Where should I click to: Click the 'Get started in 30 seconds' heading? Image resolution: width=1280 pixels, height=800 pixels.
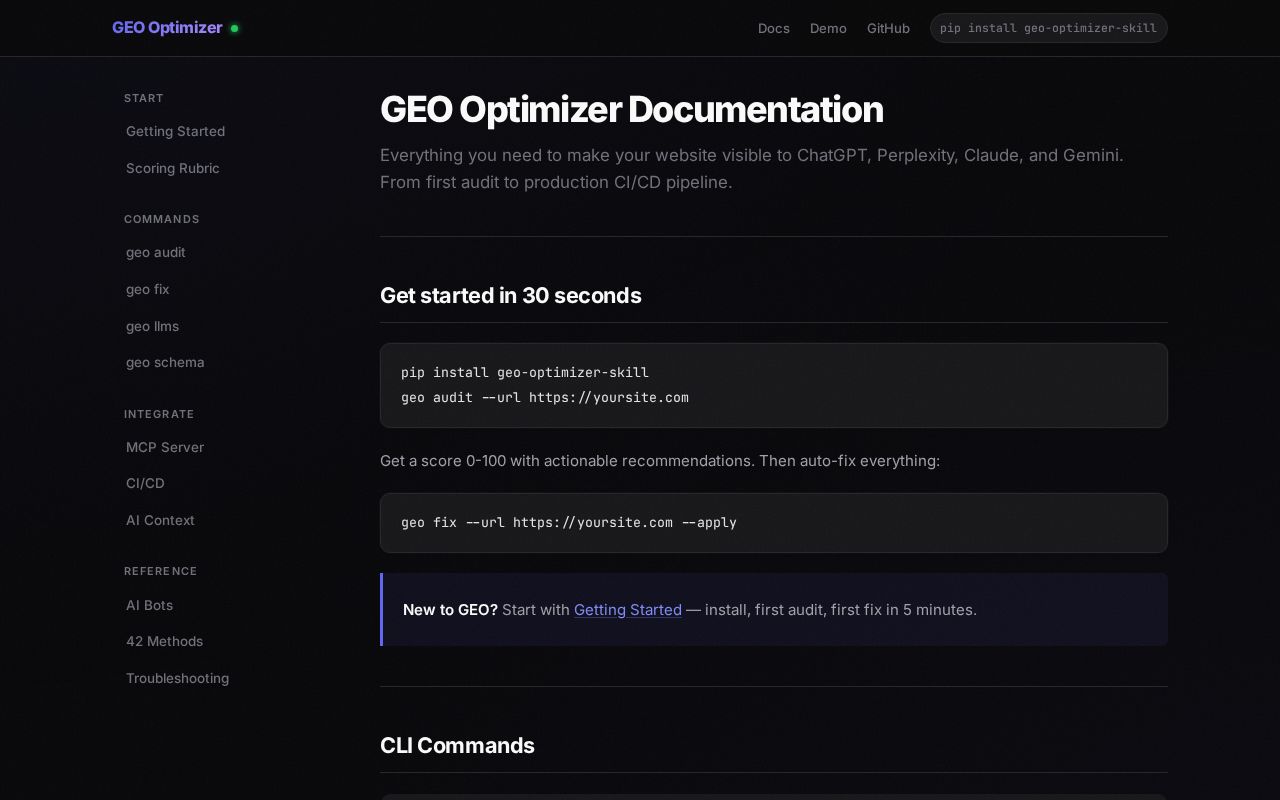coord(510,295)
